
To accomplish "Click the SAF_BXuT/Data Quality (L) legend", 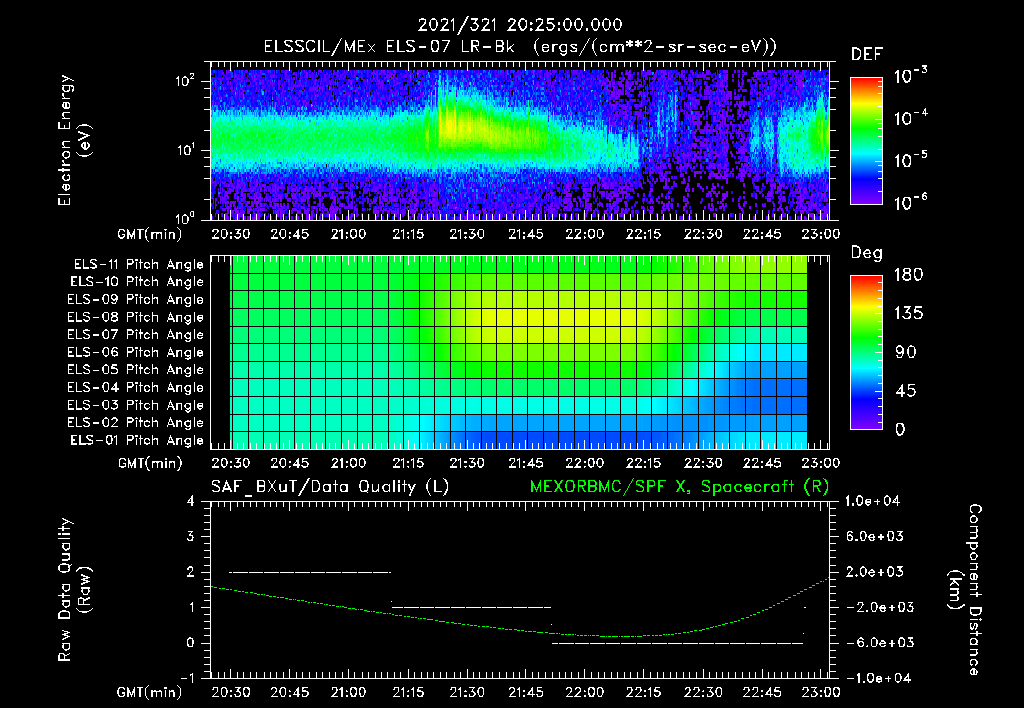I will tap(330, 487).
